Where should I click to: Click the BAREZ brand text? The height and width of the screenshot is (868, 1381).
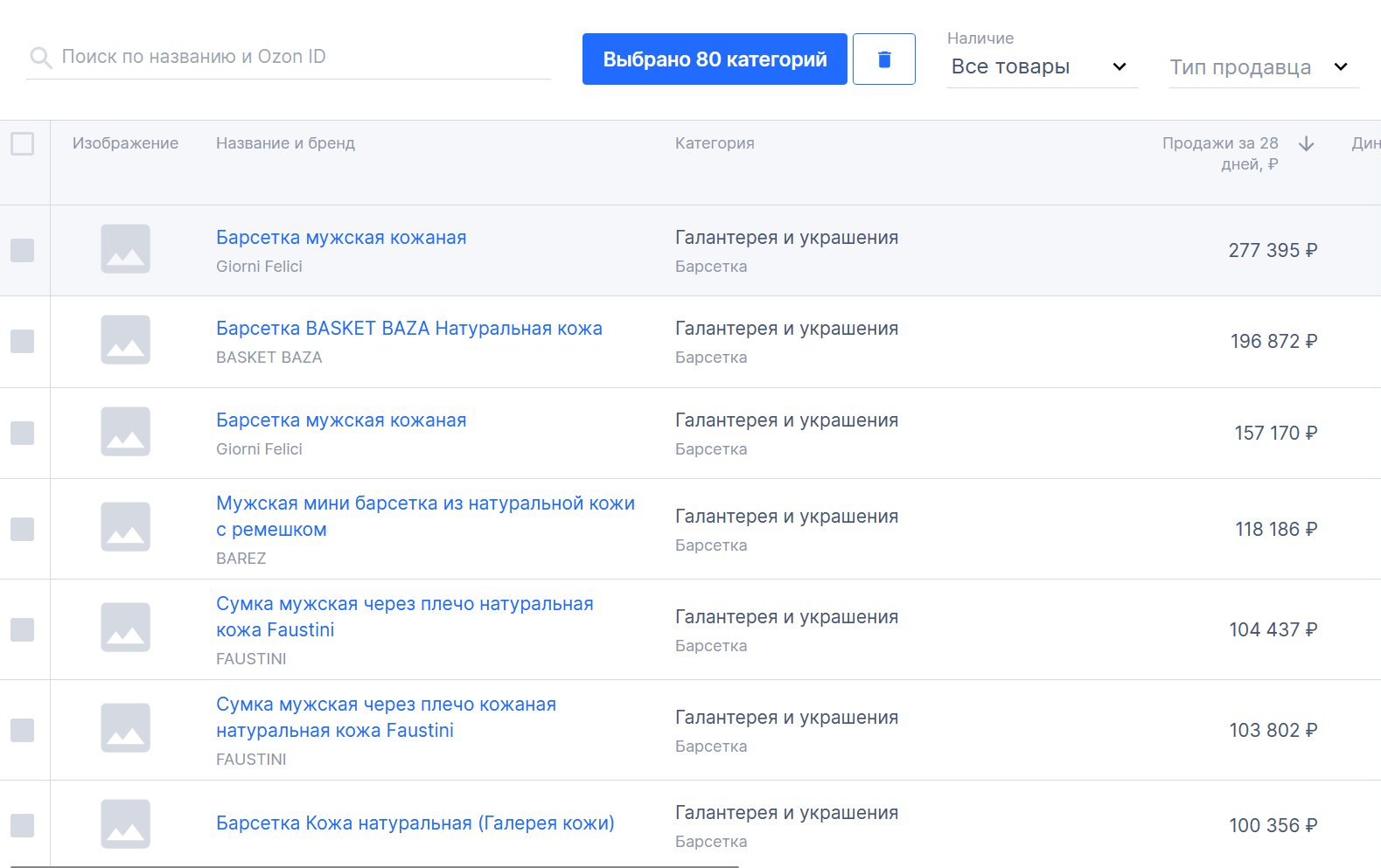241,559
